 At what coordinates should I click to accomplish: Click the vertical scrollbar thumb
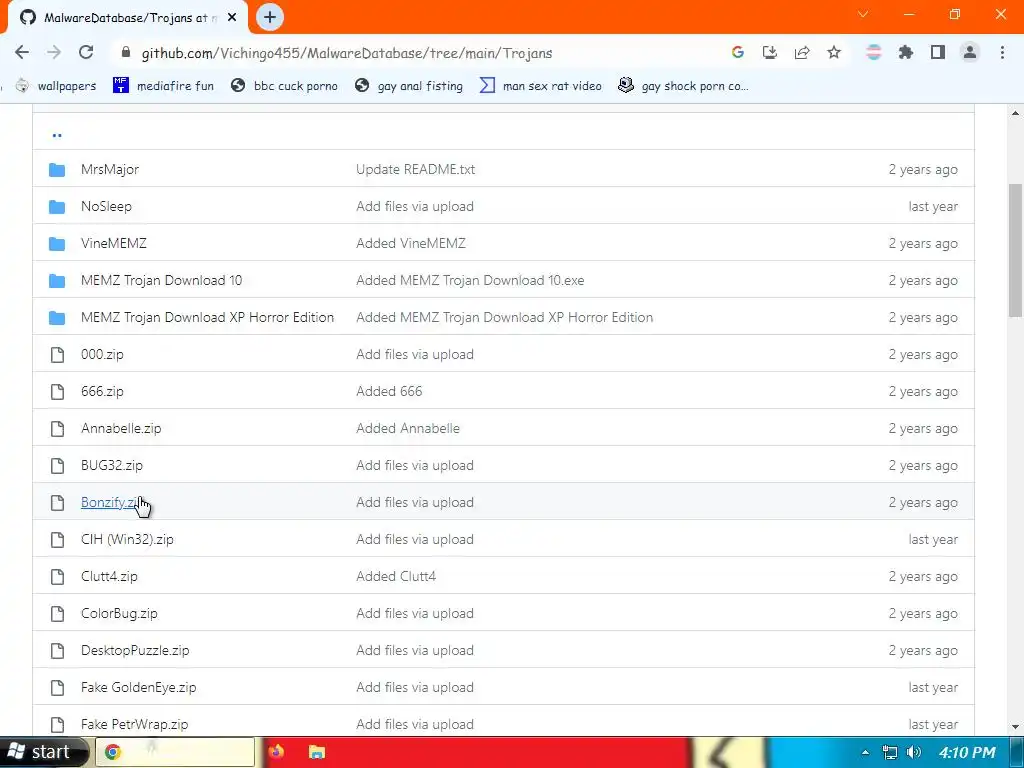1016,250
